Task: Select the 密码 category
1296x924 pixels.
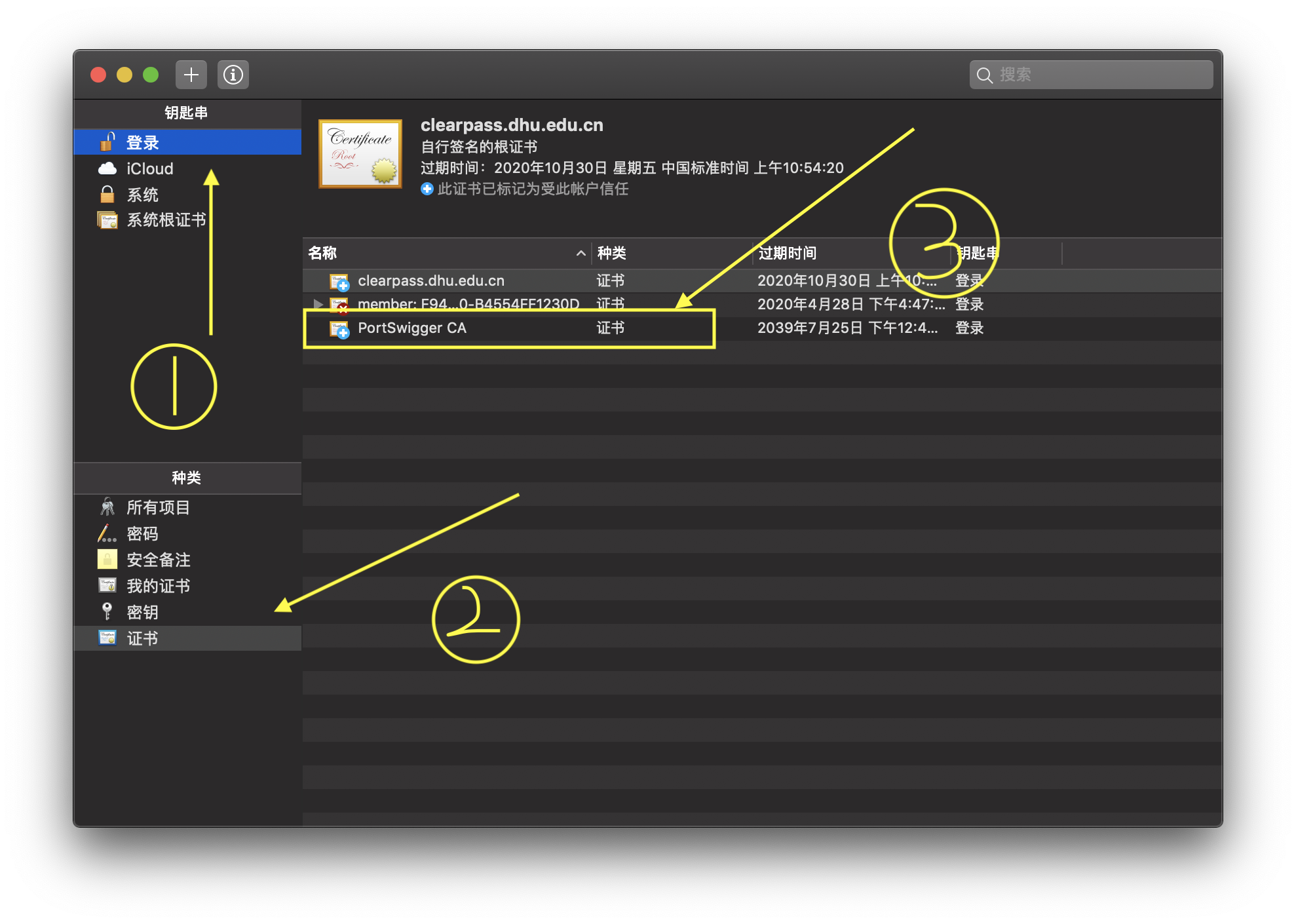Action: (x=142, y=533)
